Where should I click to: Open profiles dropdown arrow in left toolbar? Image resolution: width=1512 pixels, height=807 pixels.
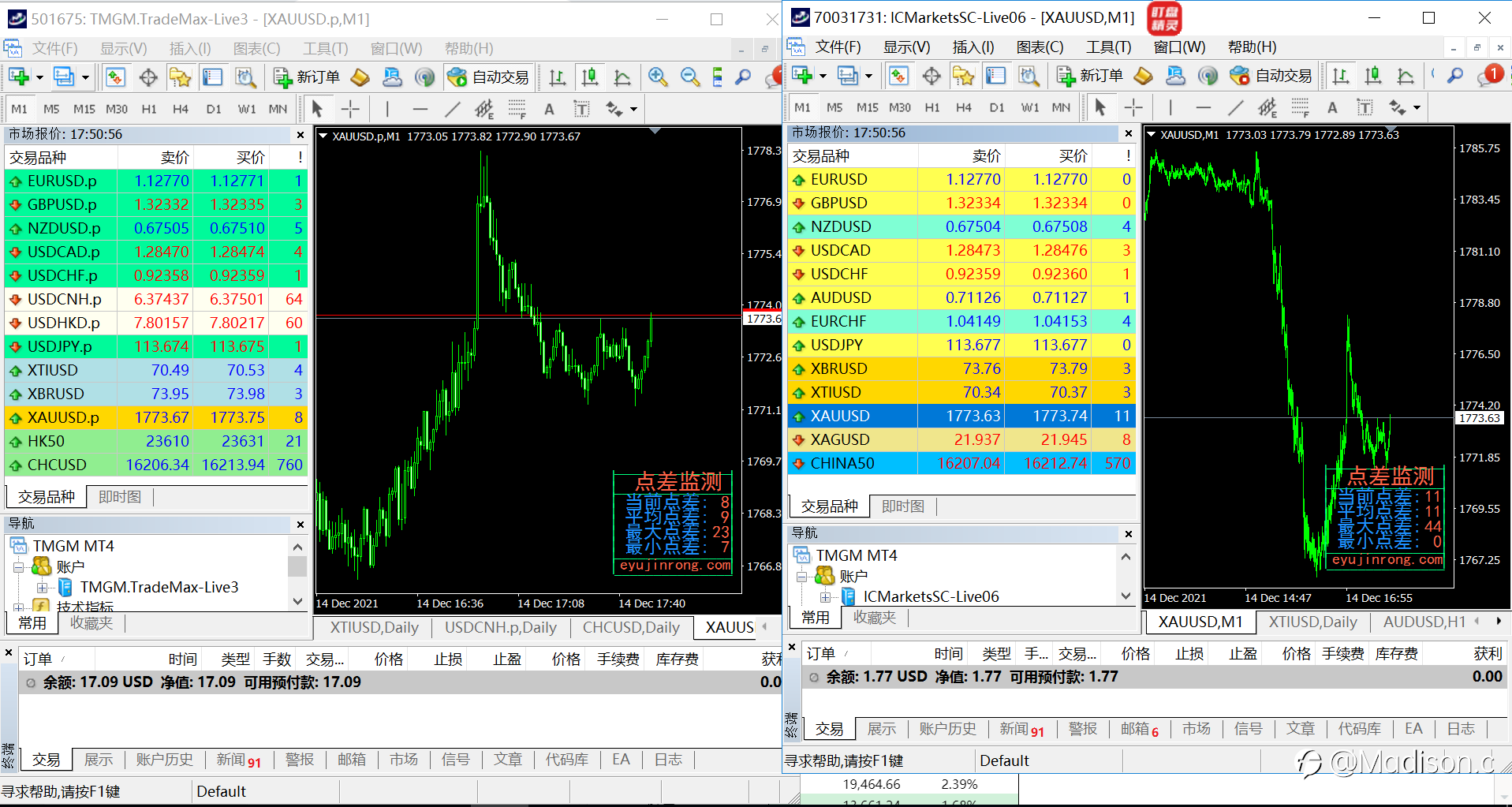pos(85,77)
